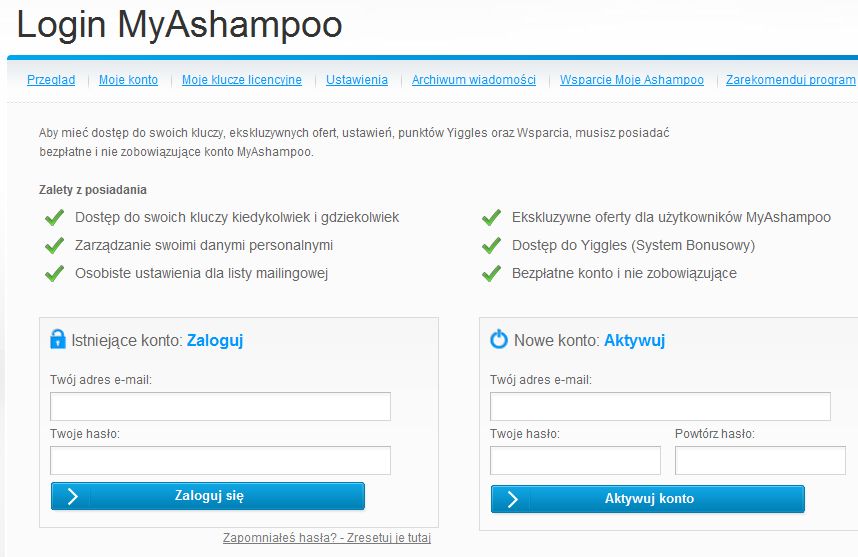Focus the login e-mail address field
858x557 pixels.
point(221,407)
